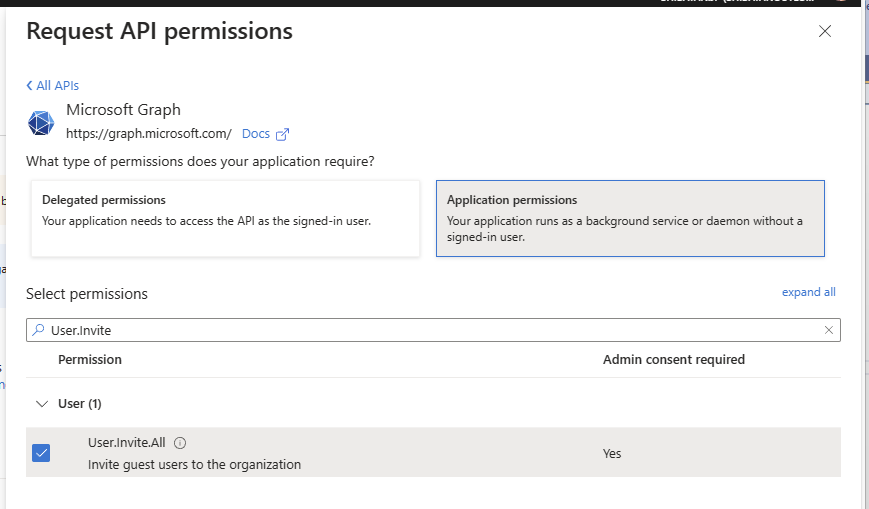Select the Delegated permissions card
The height and width of the screenshot is (509, 869).
(x=225, y=218)
